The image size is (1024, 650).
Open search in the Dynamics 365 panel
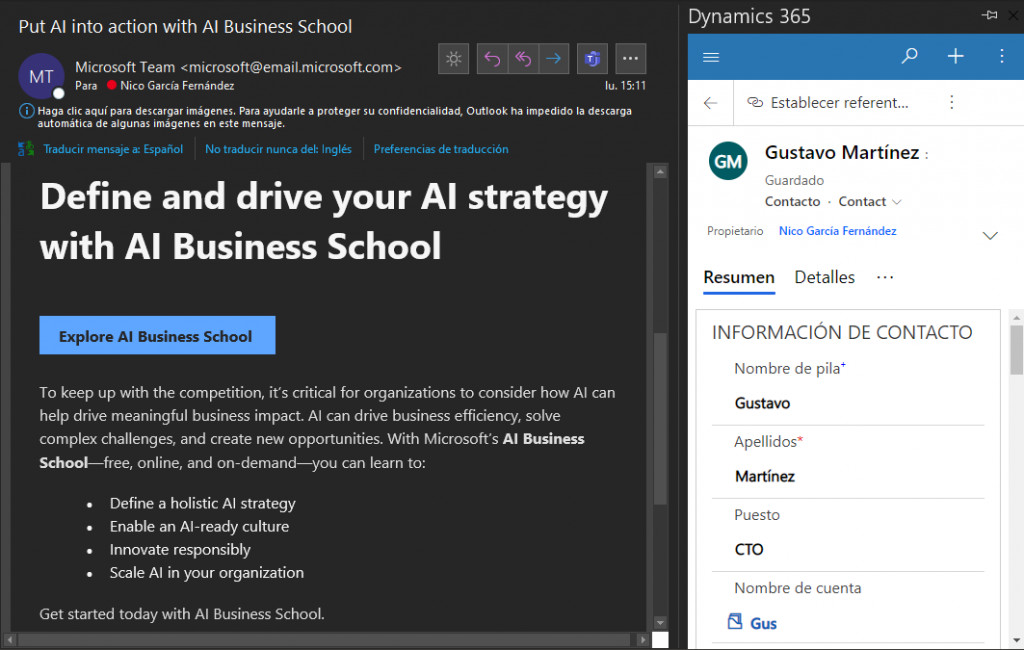click(909, 57)
